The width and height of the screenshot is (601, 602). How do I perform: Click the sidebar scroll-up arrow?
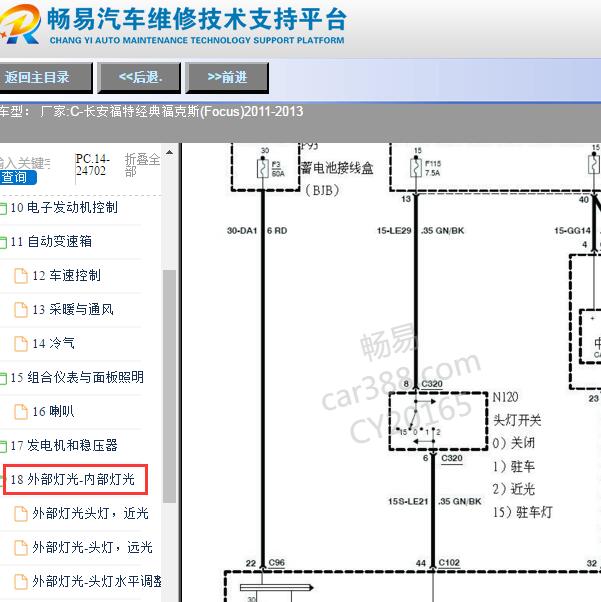coord(169,152)
